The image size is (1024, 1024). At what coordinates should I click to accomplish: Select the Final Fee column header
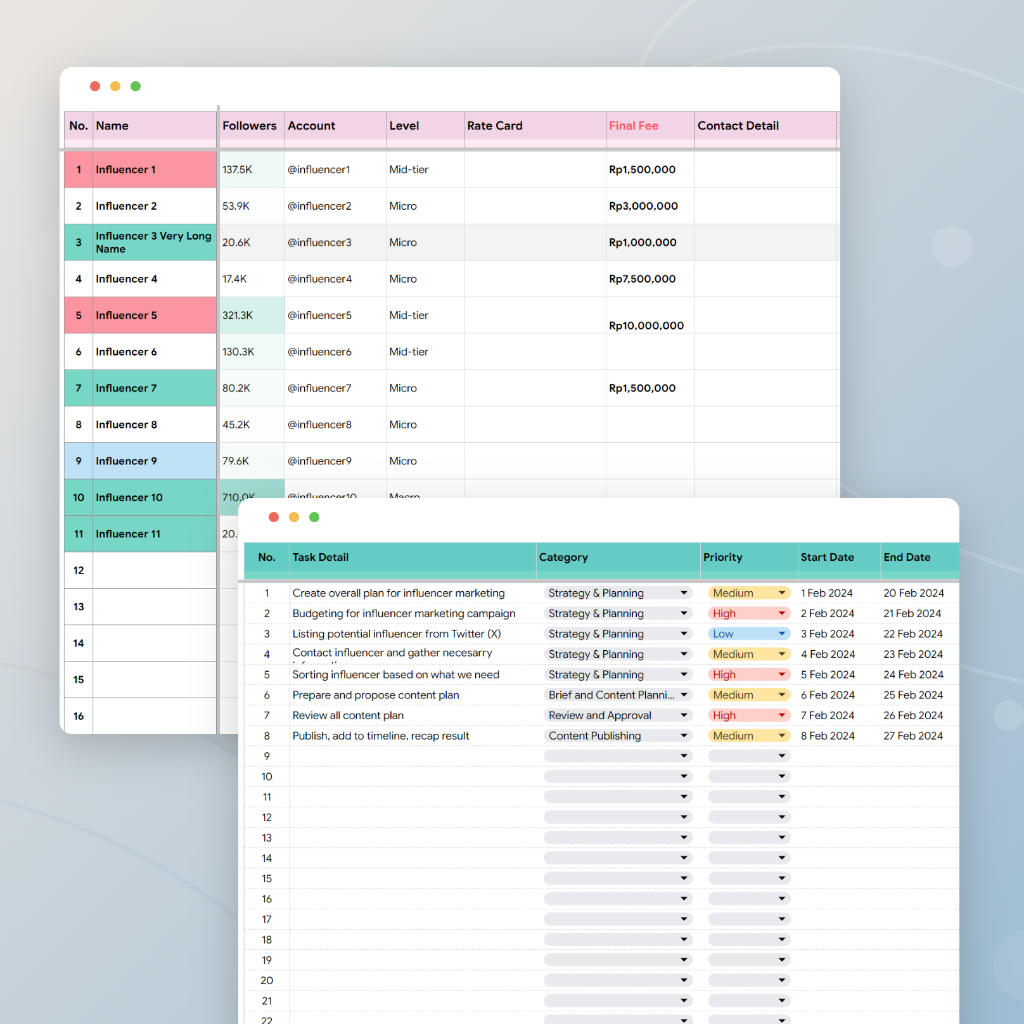pos(637,126)
